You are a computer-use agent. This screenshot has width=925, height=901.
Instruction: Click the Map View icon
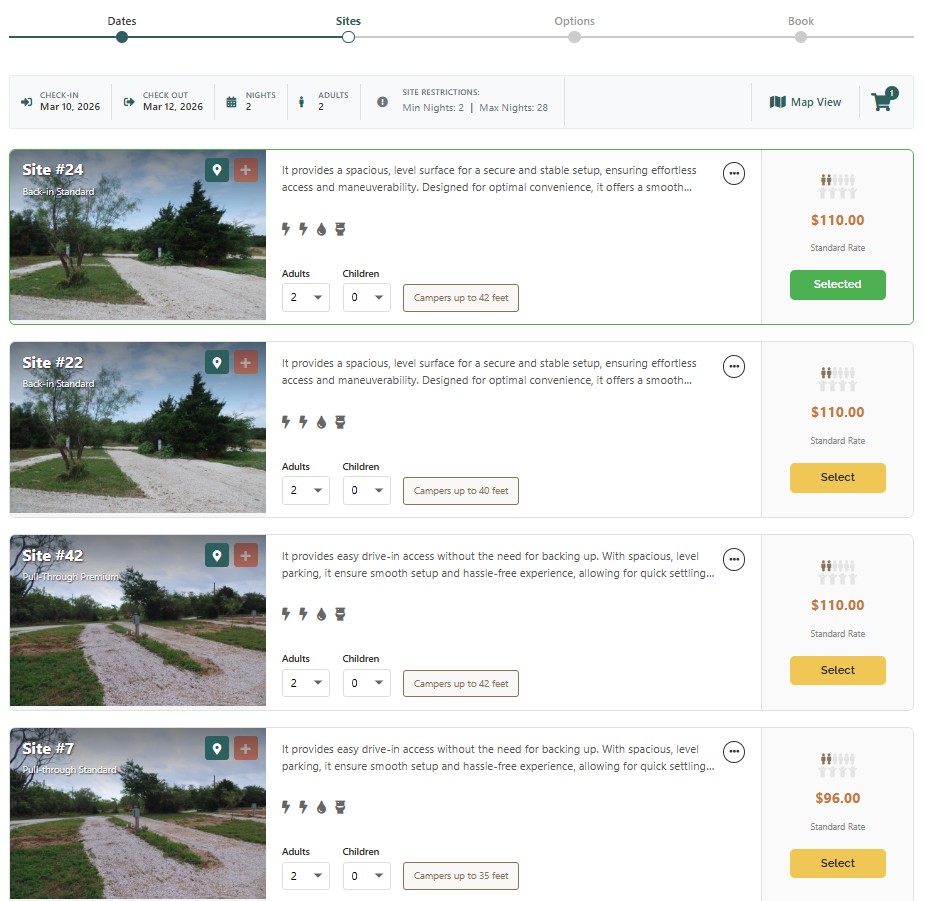tap(778, 102)
